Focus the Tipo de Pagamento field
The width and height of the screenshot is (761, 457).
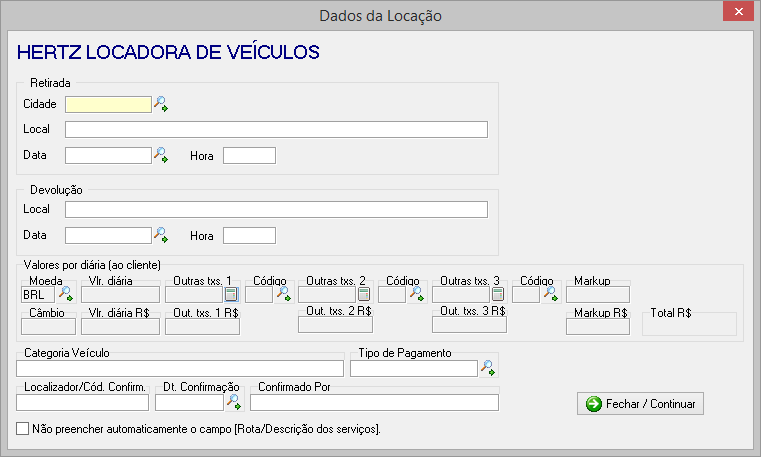click(414, 369)
